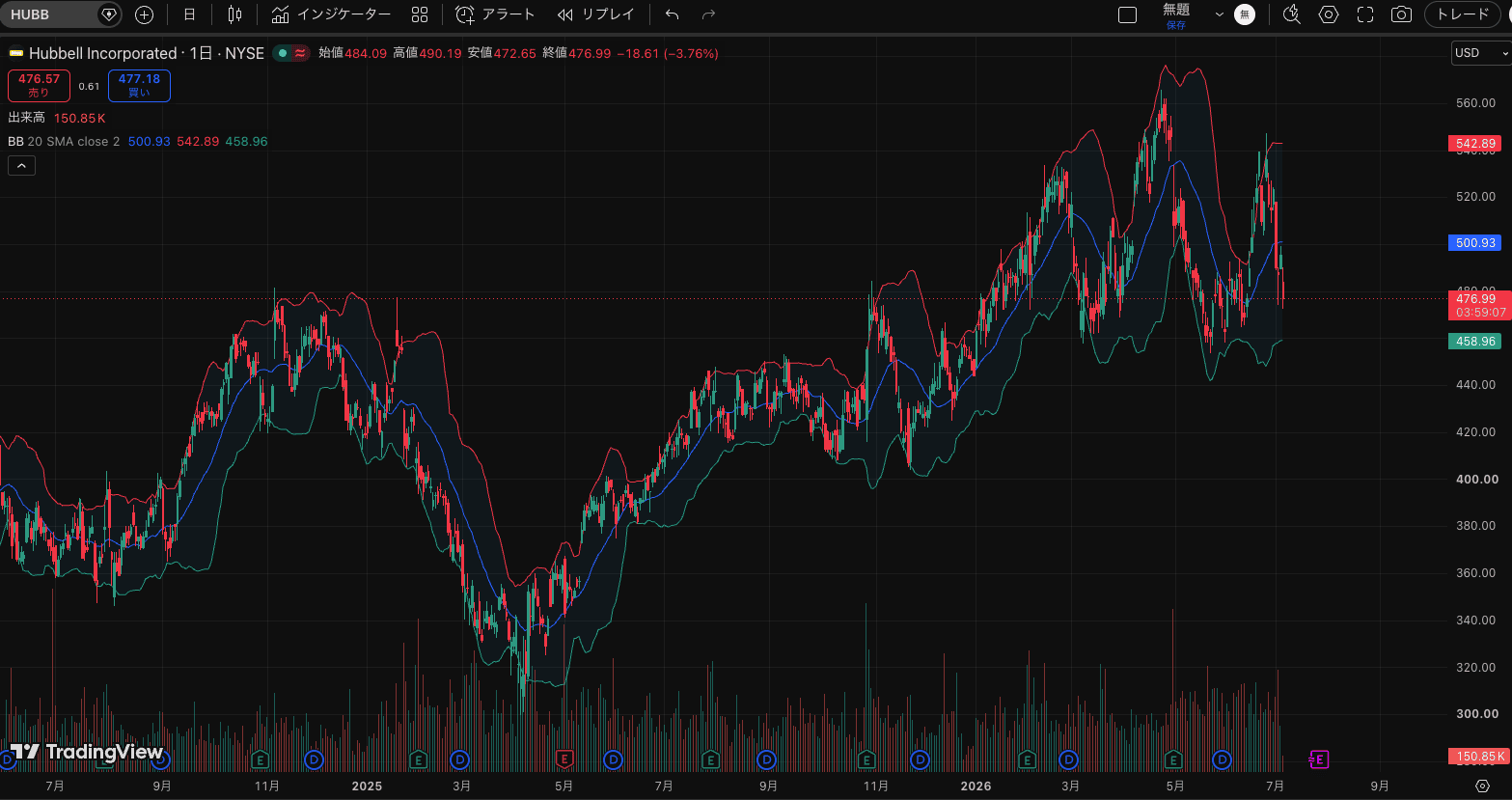Viewport: 1512px width, 800px height.
Task: Open the 日 interval selector
Action: click(x=189, y=14)
